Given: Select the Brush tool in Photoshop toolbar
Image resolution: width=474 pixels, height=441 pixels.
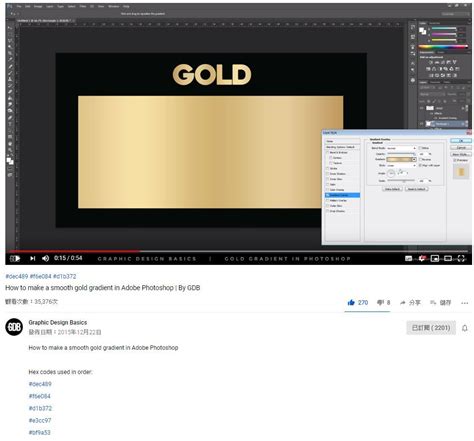Looking at the screenshot, I should click(x=10, y=73).
